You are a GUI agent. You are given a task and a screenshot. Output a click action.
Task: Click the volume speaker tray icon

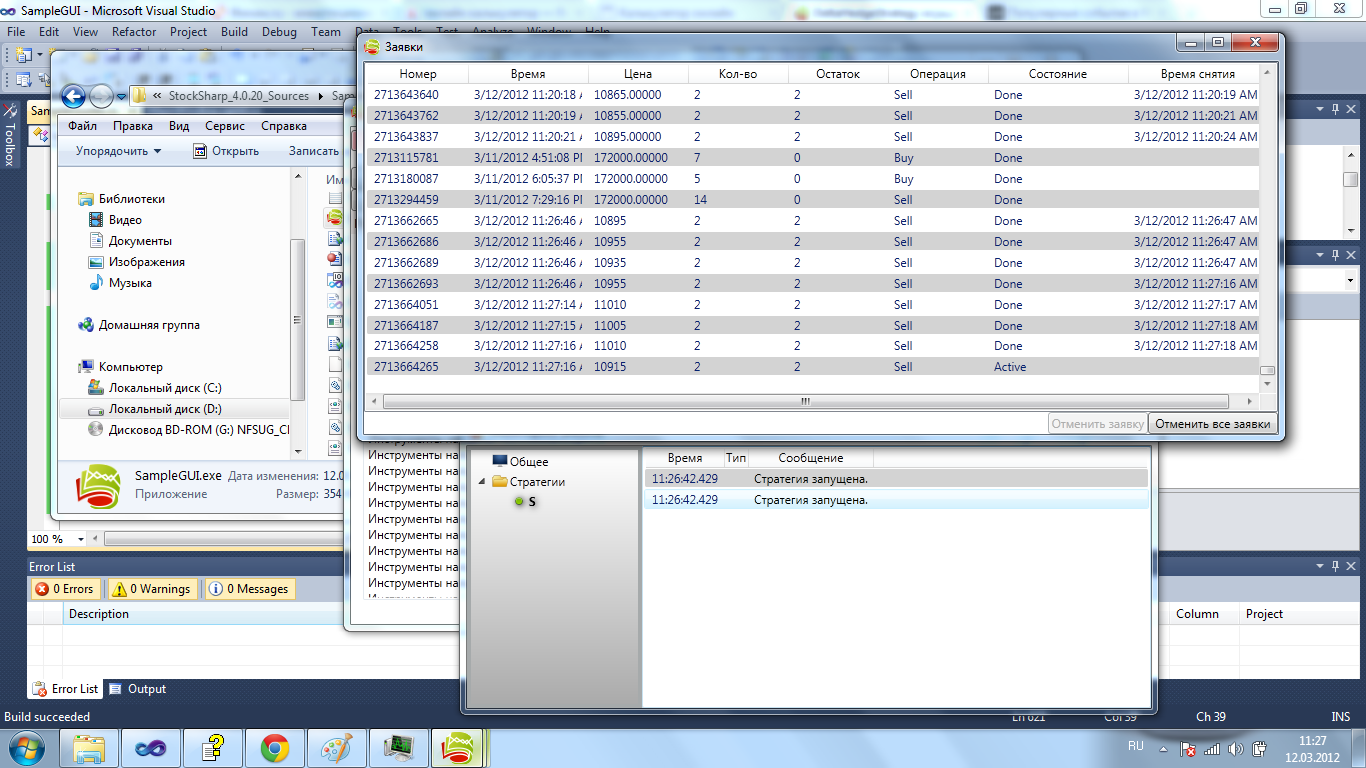(x=1235, y=748)
